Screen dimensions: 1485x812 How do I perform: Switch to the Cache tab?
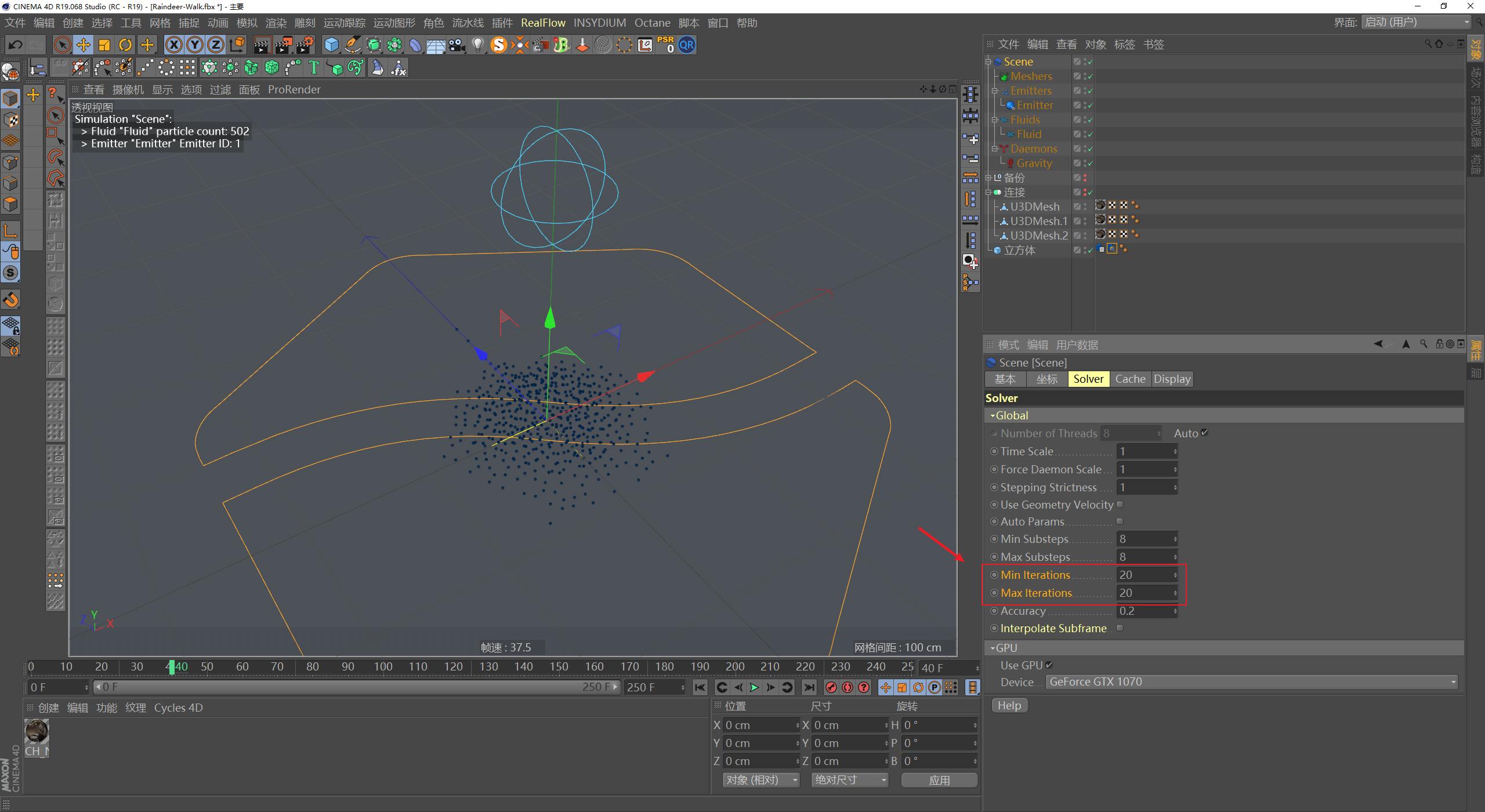[x=1130, y=379]
